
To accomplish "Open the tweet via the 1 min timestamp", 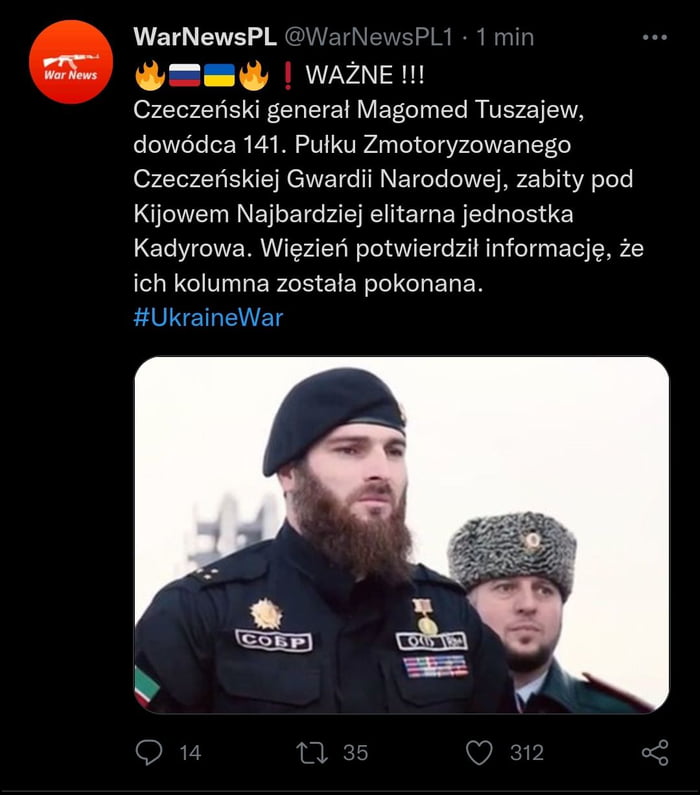I will pos(505,37).
